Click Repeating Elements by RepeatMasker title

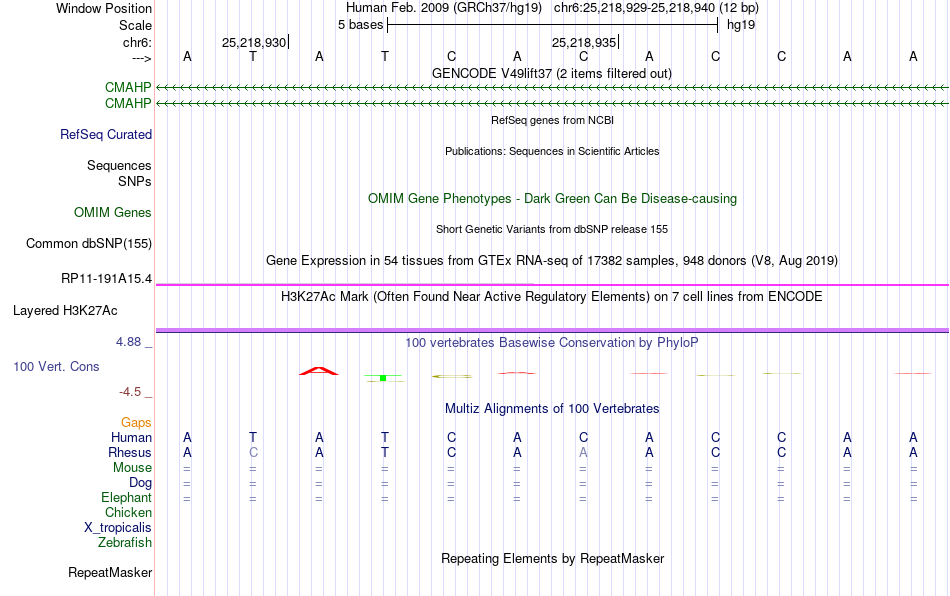552,558
